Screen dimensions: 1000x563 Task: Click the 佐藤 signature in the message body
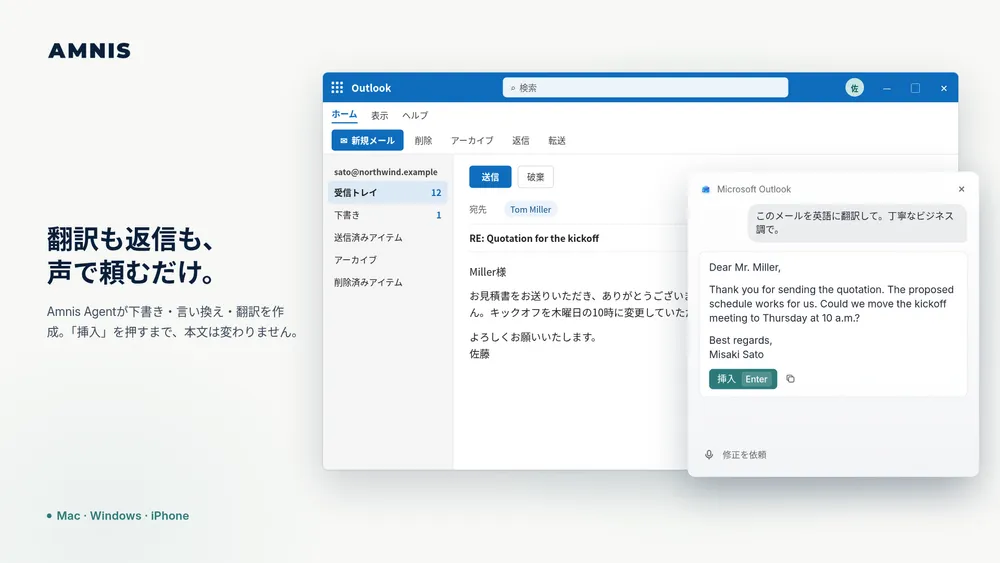coord(480,353)
